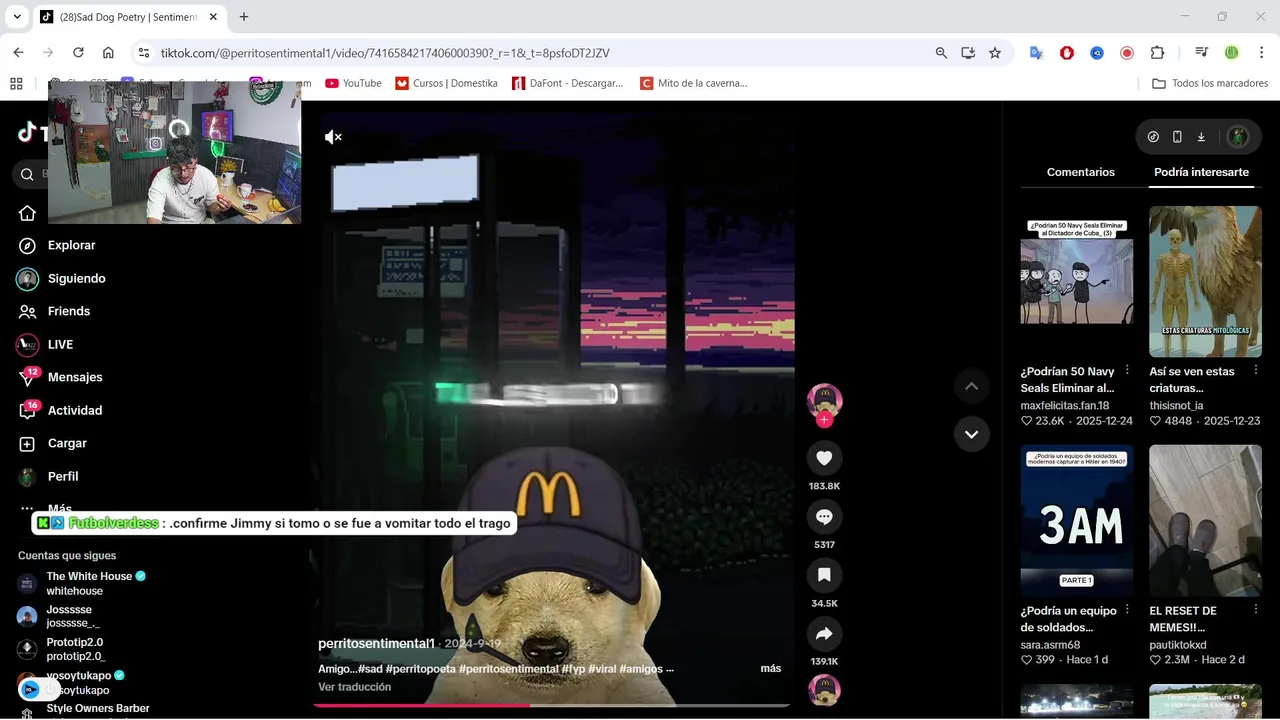
Task: Expand the video description with 'más'
Action: 770,668
